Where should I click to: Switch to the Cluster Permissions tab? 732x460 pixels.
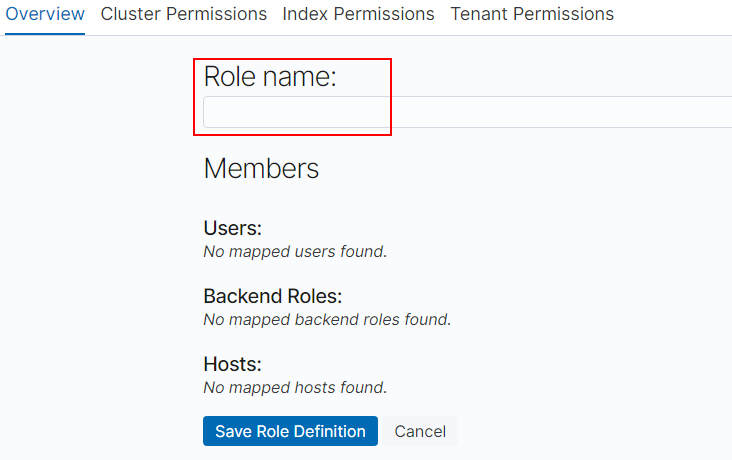[184, 14]
